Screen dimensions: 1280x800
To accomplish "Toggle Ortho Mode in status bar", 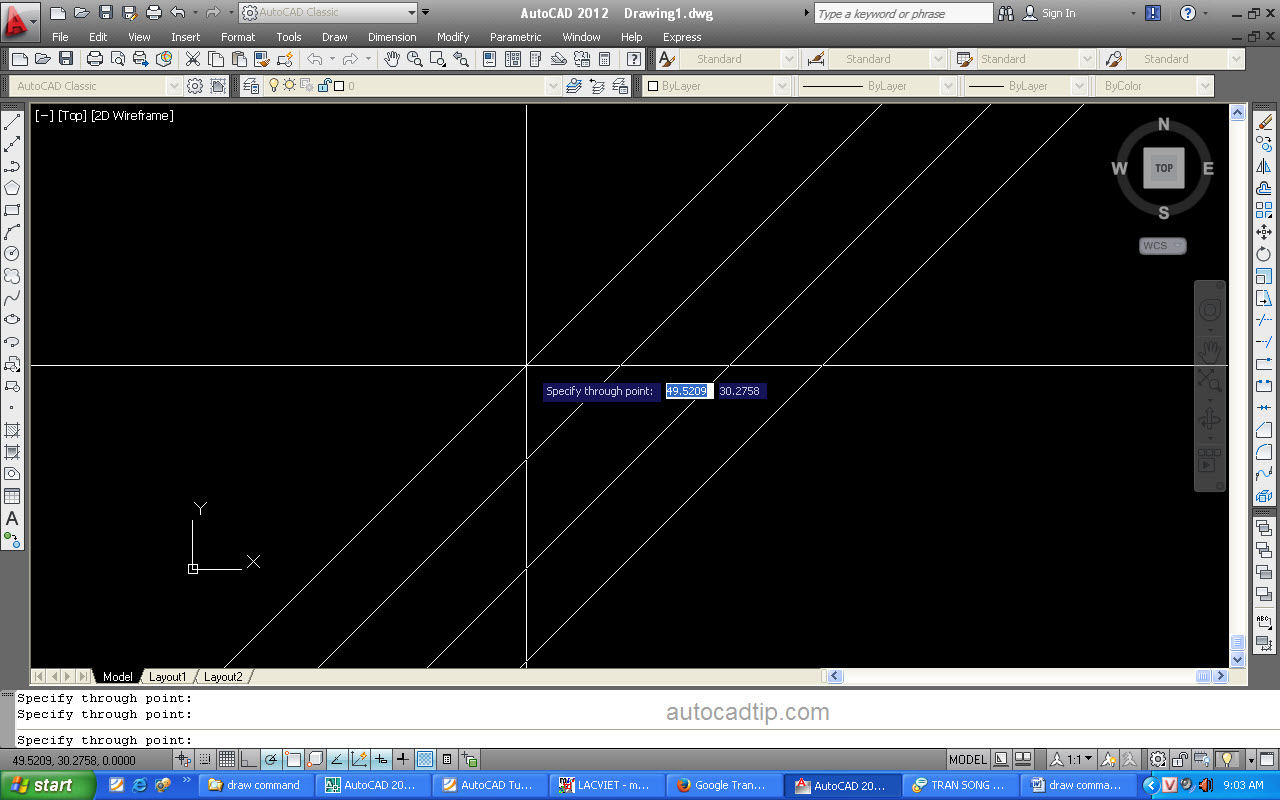I will point(249,759).
